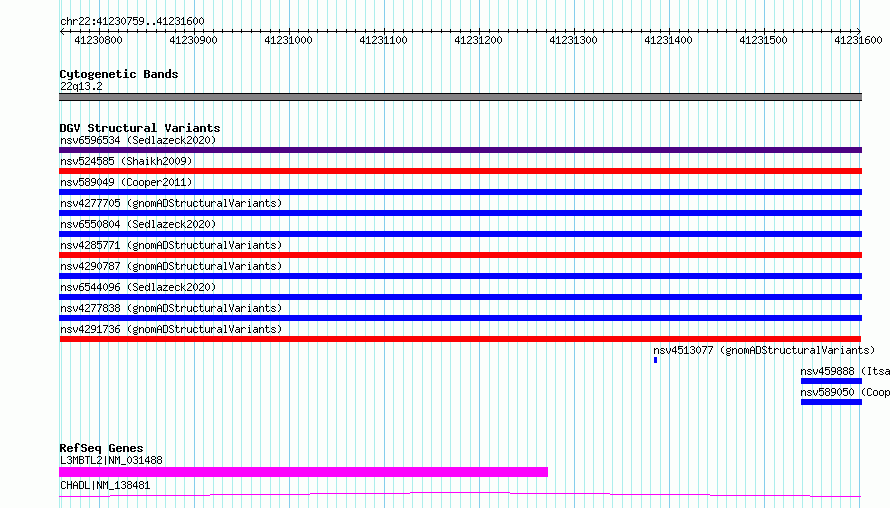
Task: Click the thin magenta CHADL intron line
Action: (460, 494)
